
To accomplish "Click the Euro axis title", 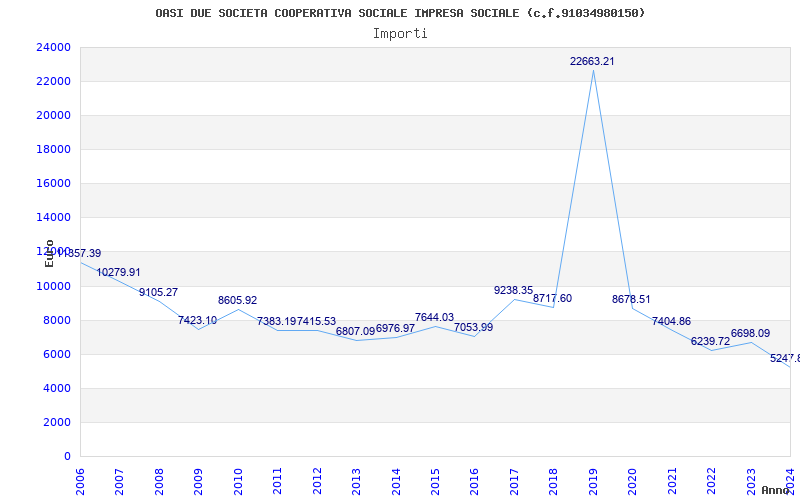I will (x=49, y=254).
